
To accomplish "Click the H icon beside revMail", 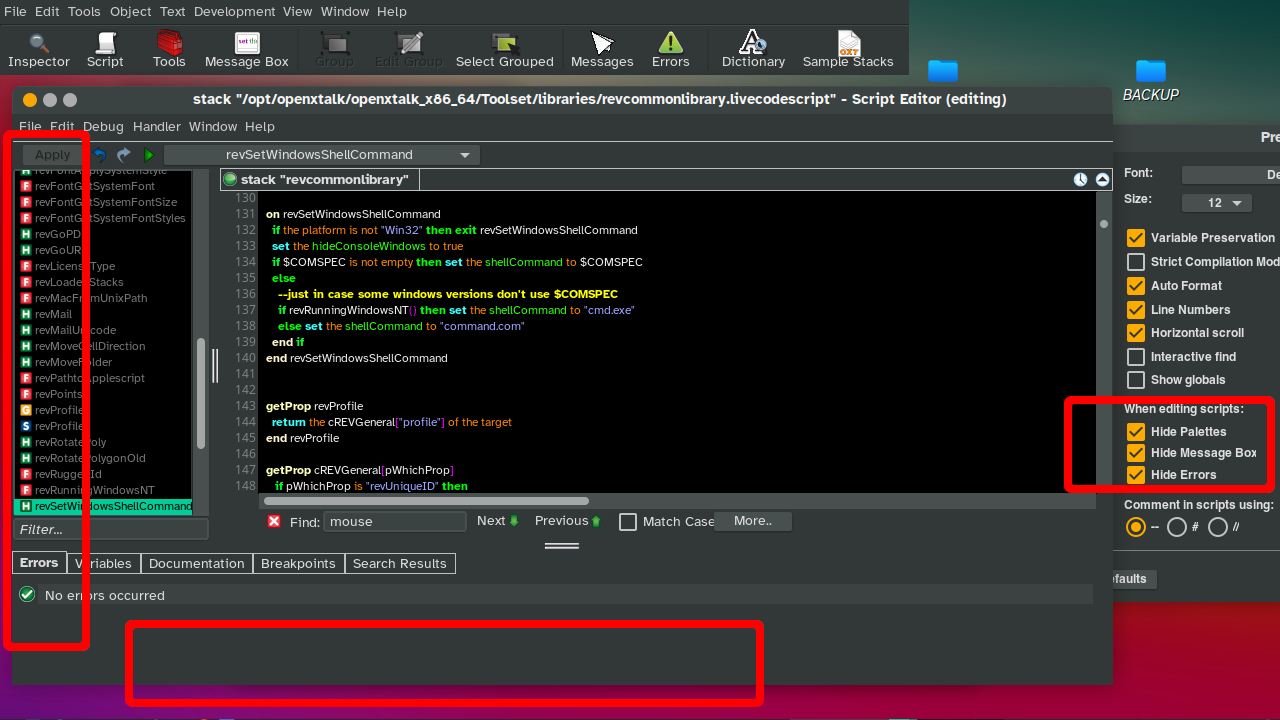I will click(26, 314).
